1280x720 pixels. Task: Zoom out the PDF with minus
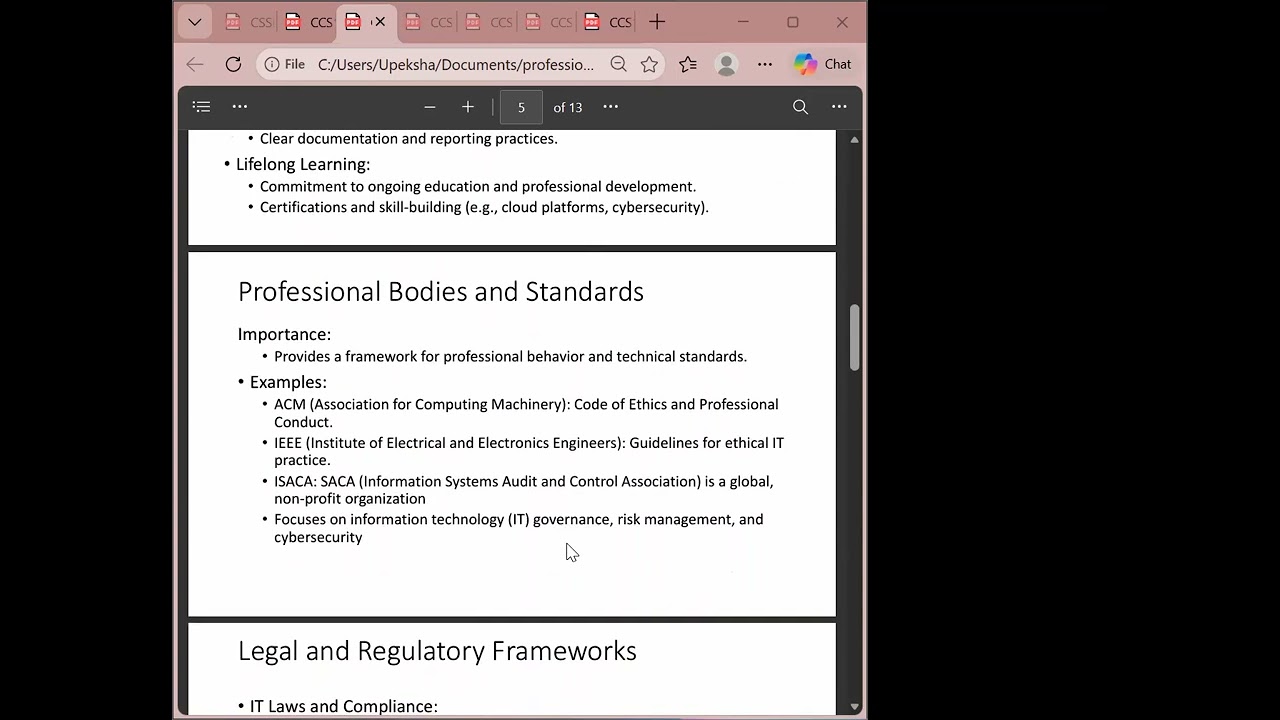pos(430,107)
